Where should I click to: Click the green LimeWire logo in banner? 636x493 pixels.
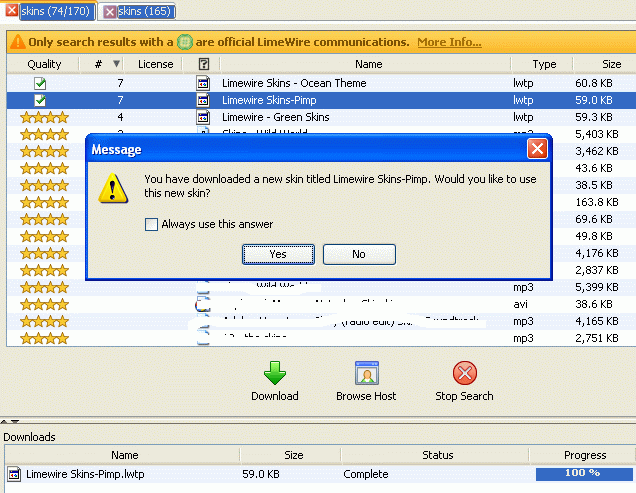pos(185,42)
